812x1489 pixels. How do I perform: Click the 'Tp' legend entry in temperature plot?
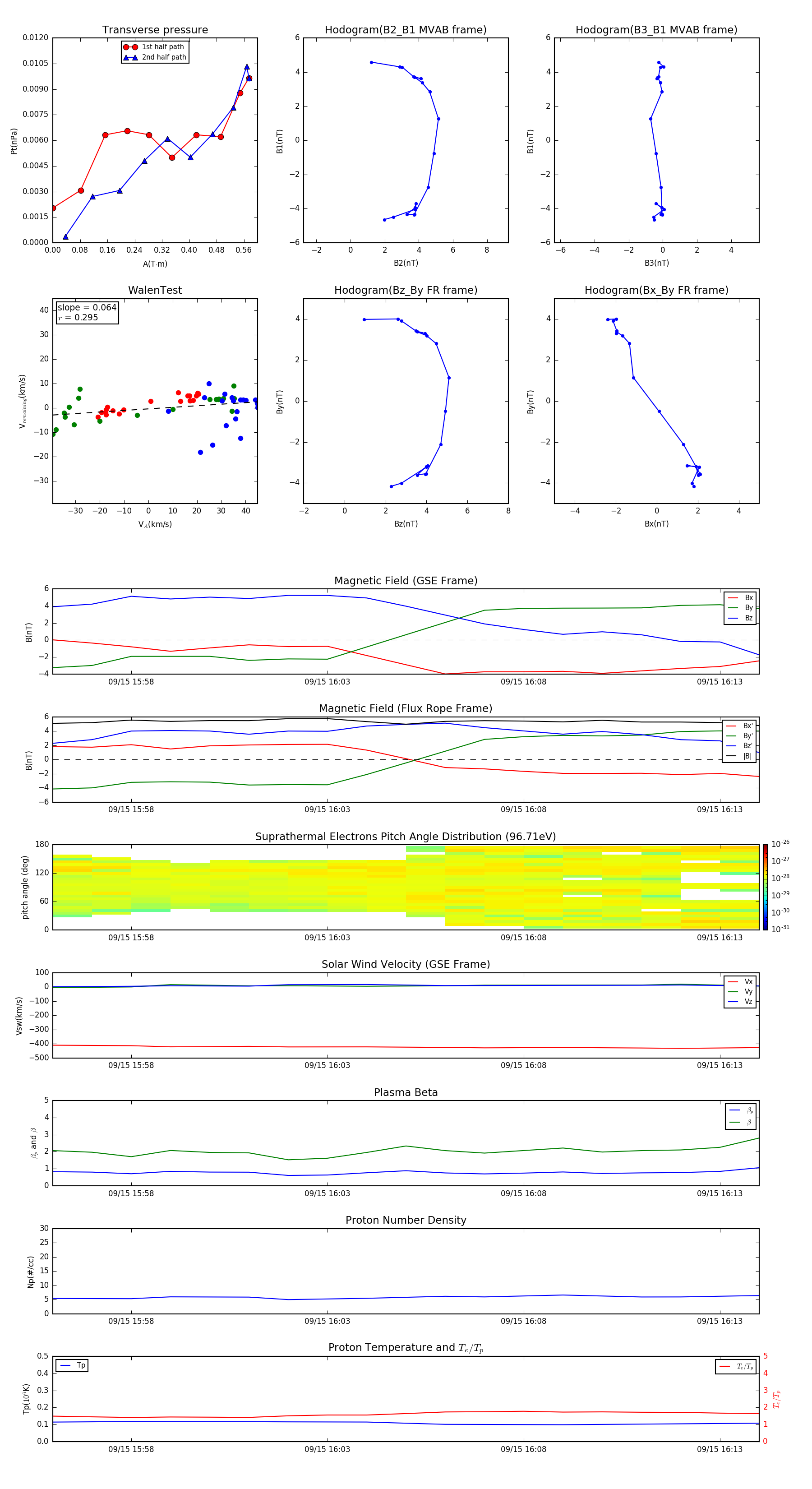point(72,1365)
